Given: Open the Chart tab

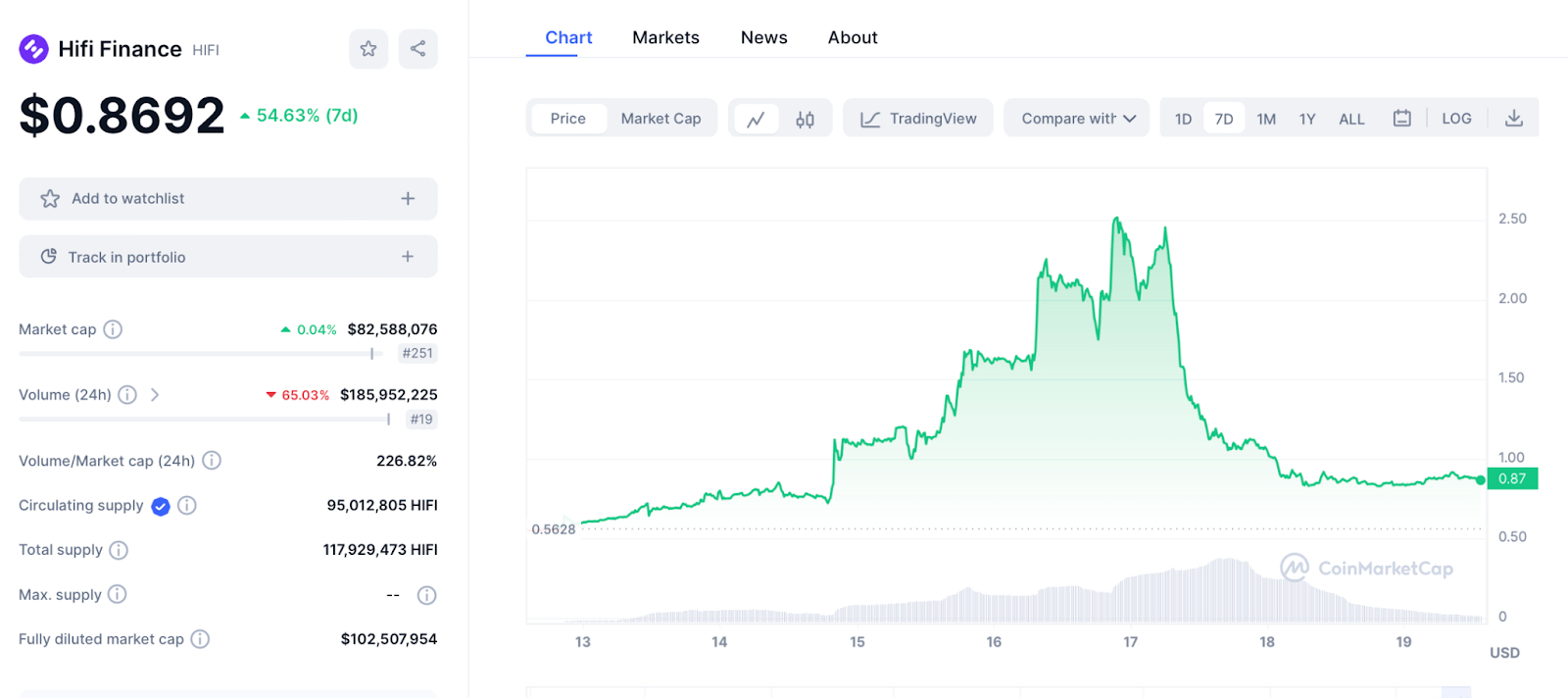Looking at the screenshot, I should point(568,37).
